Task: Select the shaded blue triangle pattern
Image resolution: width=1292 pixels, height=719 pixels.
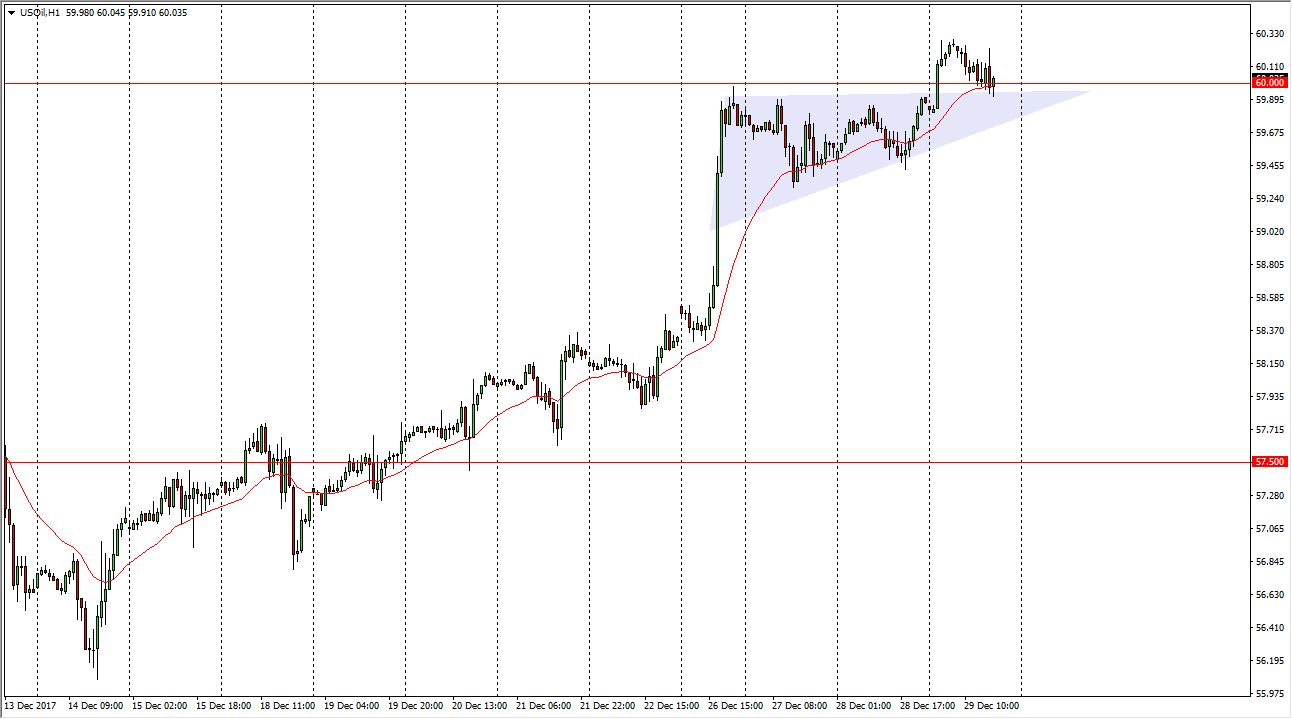Action: (800, 140)
